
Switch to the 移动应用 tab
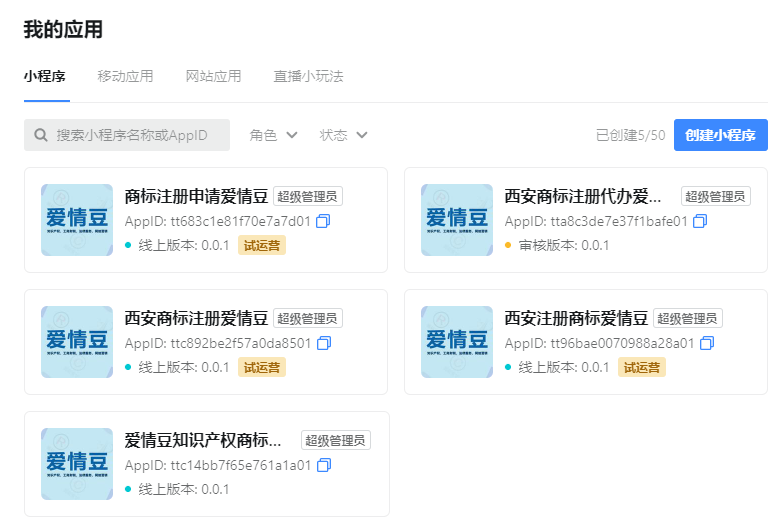click(x=125, y=76)
